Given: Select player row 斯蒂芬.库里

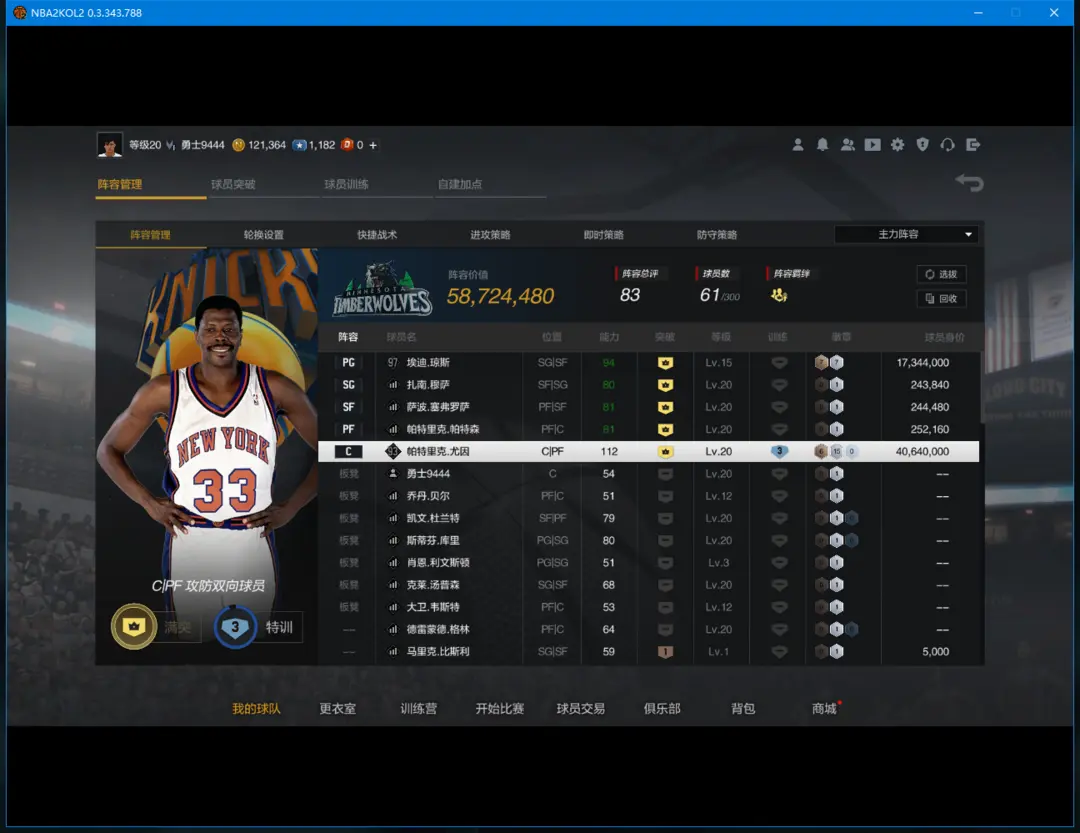Looking at the screenshot, I should pyautogui.click(x=648, y=540).
